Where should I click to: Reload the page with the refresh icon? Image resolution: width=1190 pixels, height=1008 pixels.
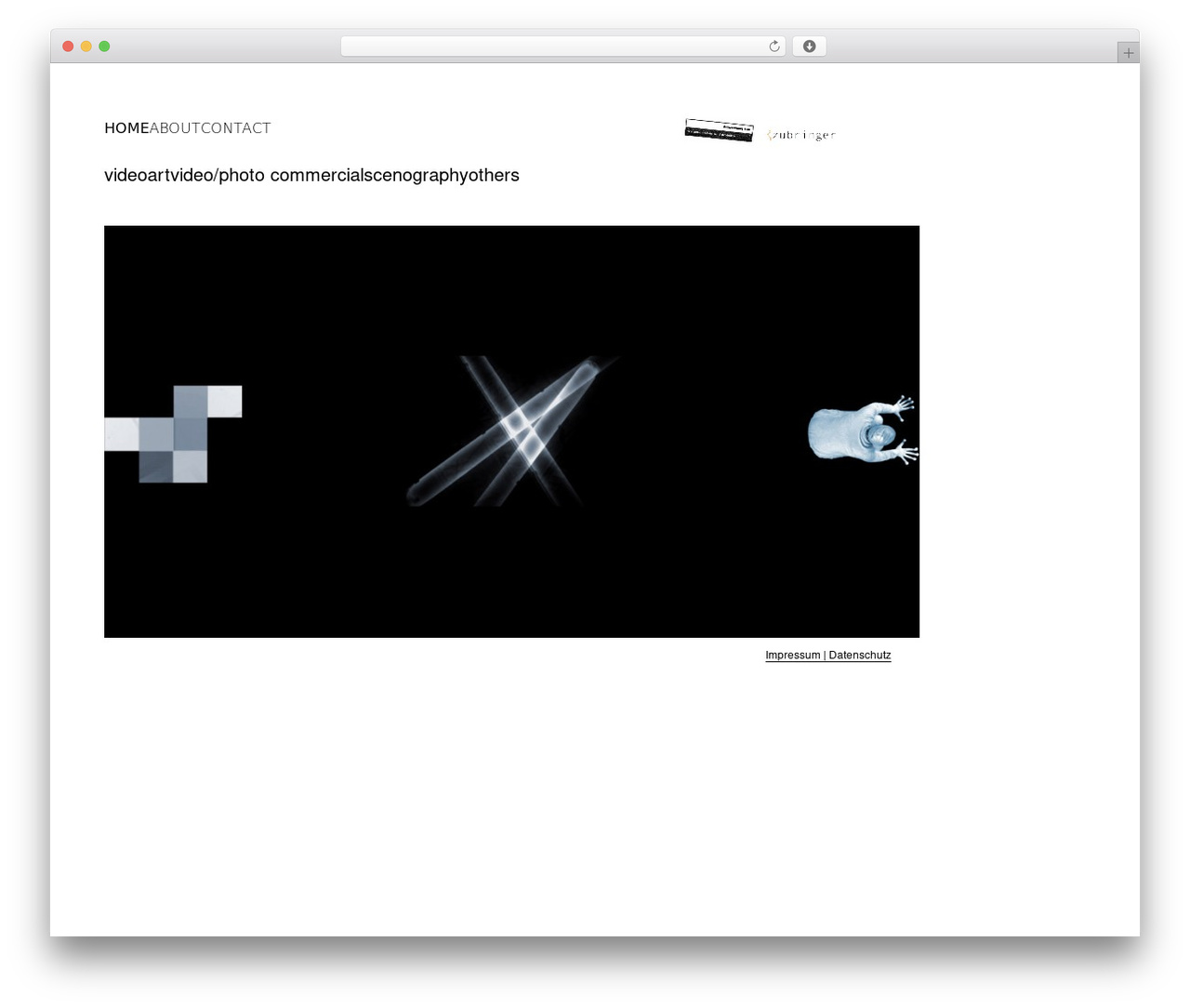[773, 46]
